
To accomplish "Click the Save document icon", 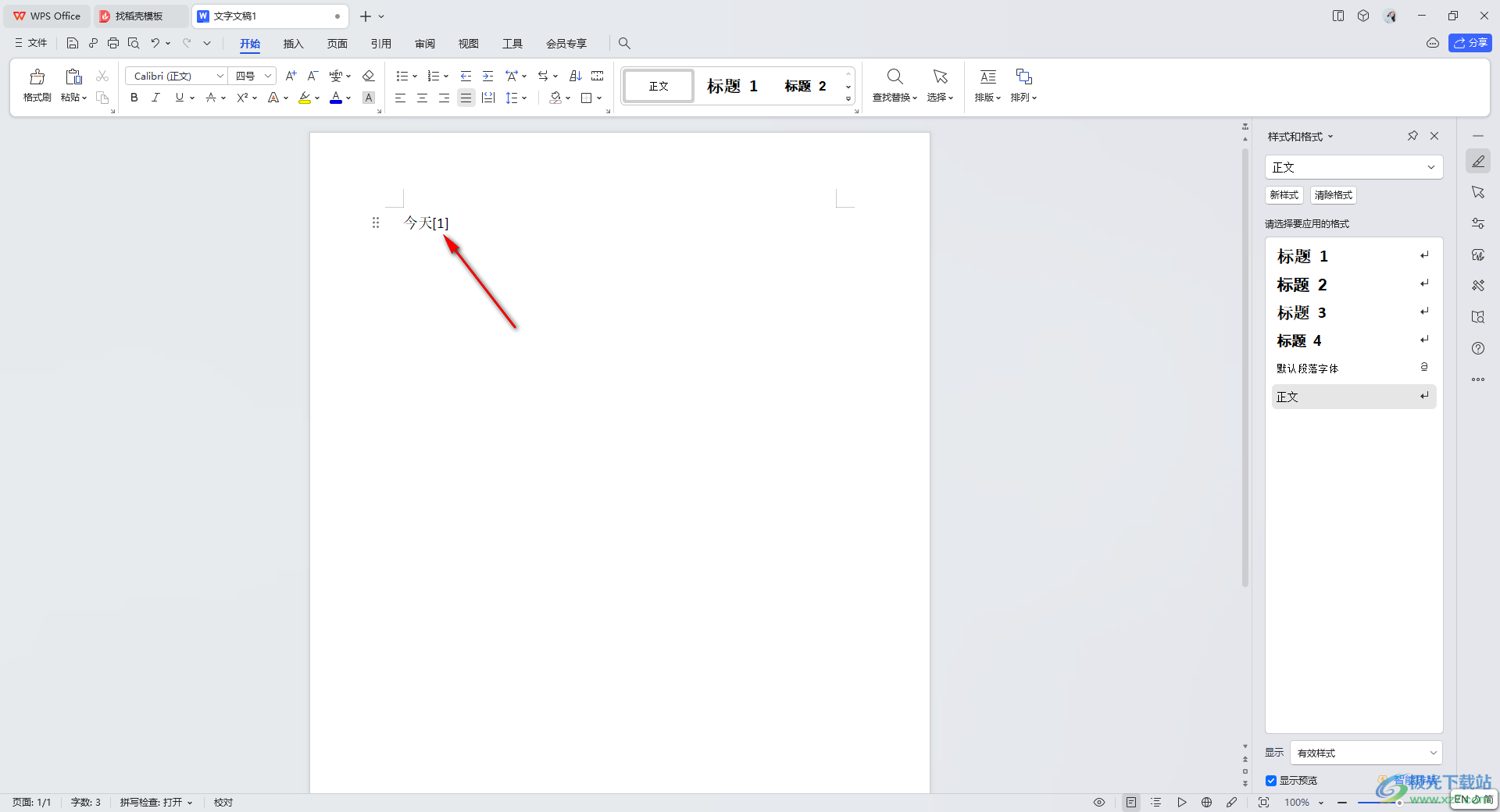I will click(73, 43).
